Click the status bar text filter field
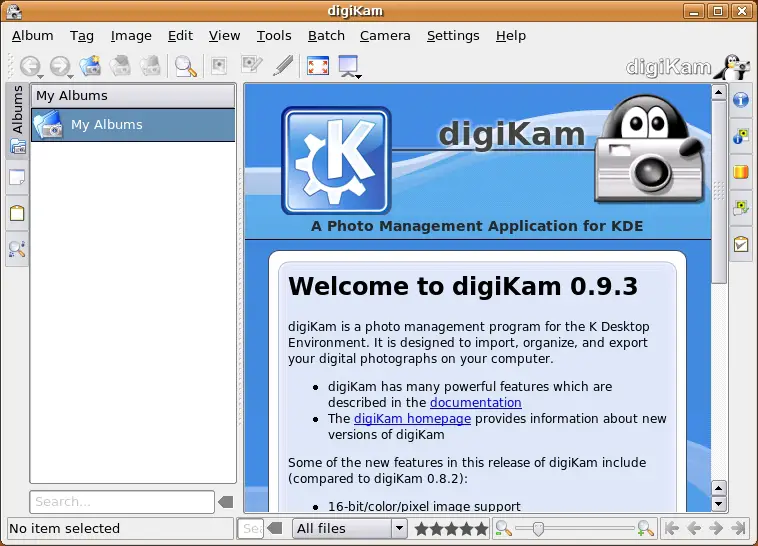The image size is (758, 546). point(250,528)
